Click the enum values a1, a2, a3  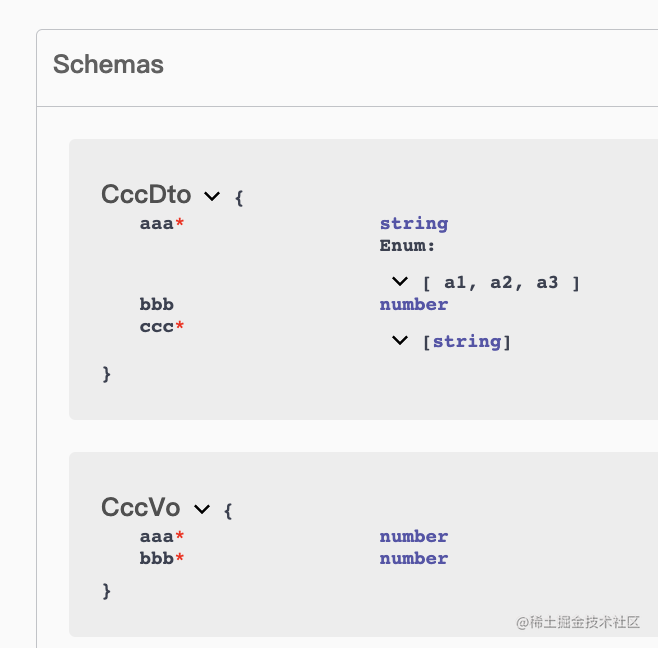pyautogui.click(x=501, y=283)
